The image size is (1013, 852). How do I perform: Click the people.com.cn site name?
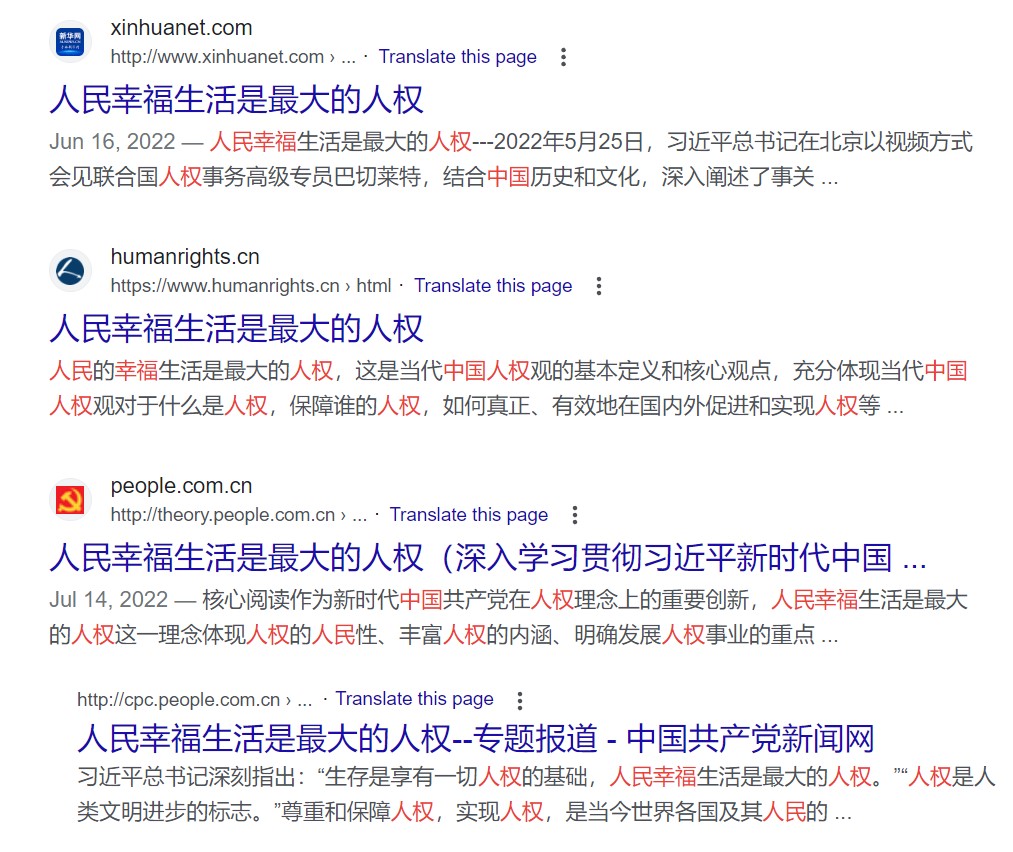pos(182,486)
